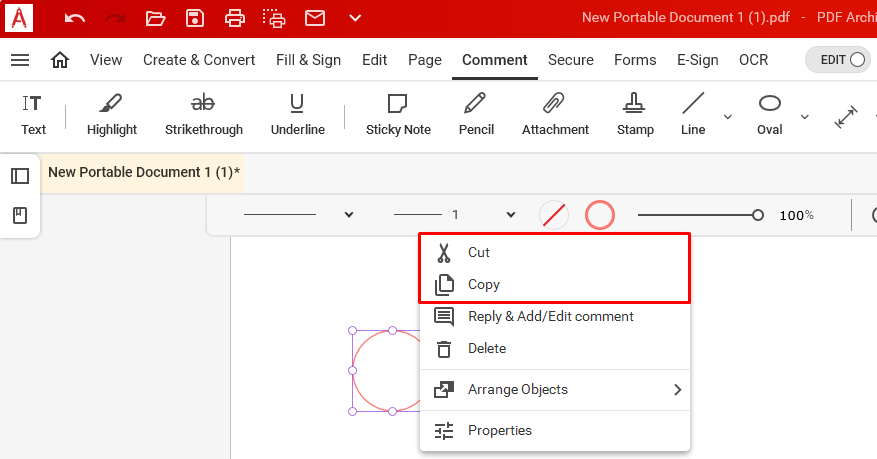Select the Line tool
Viewport: 877px width, 459px height.
[x=693, y=115]
